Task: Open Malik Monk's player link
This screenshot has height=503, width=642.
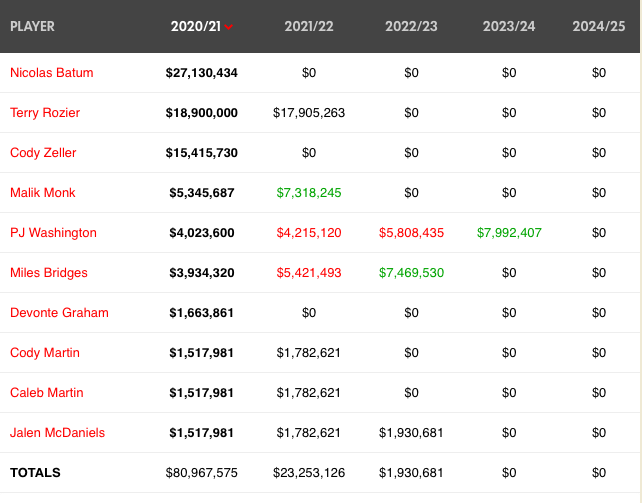Action: click(43, 192)
